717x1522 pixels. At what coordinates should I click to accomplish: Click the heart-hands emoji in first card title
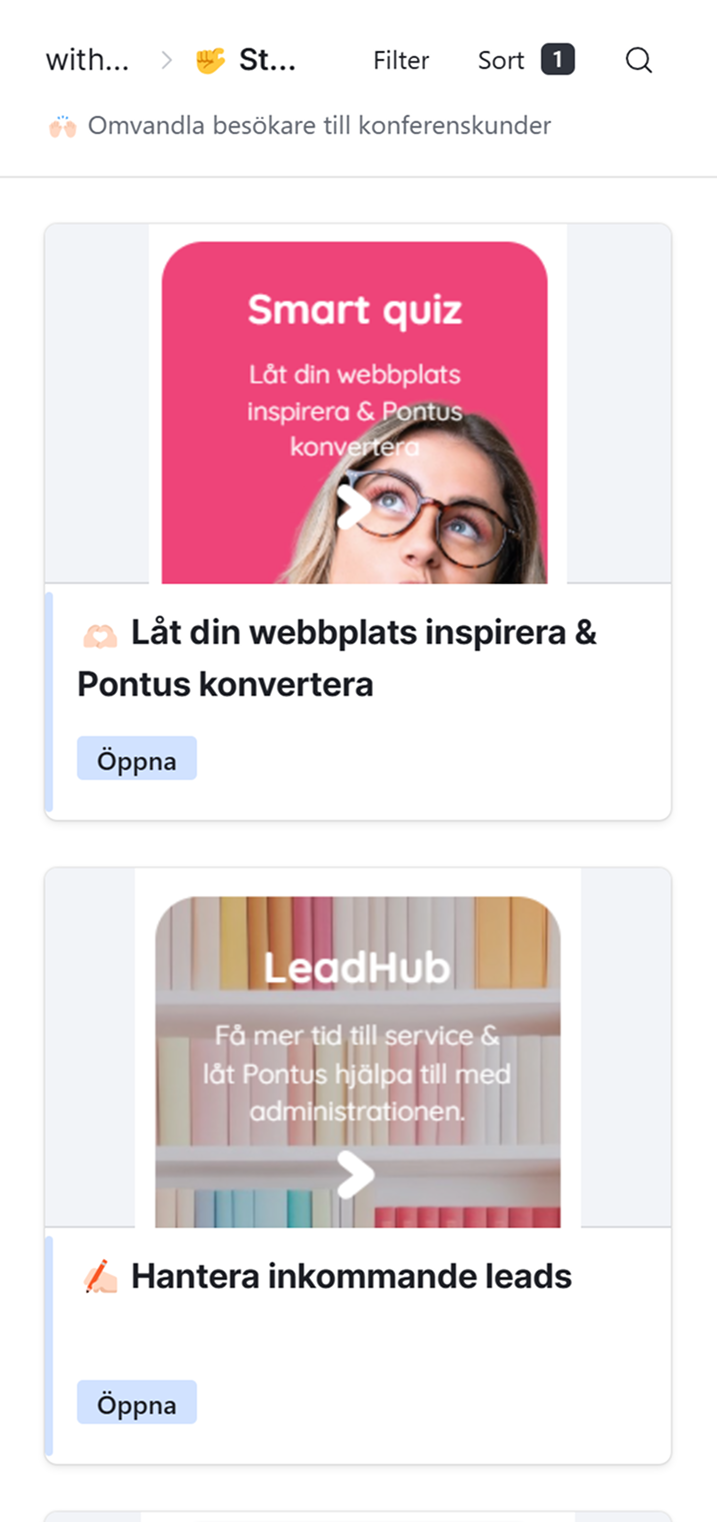coord(100,634)
